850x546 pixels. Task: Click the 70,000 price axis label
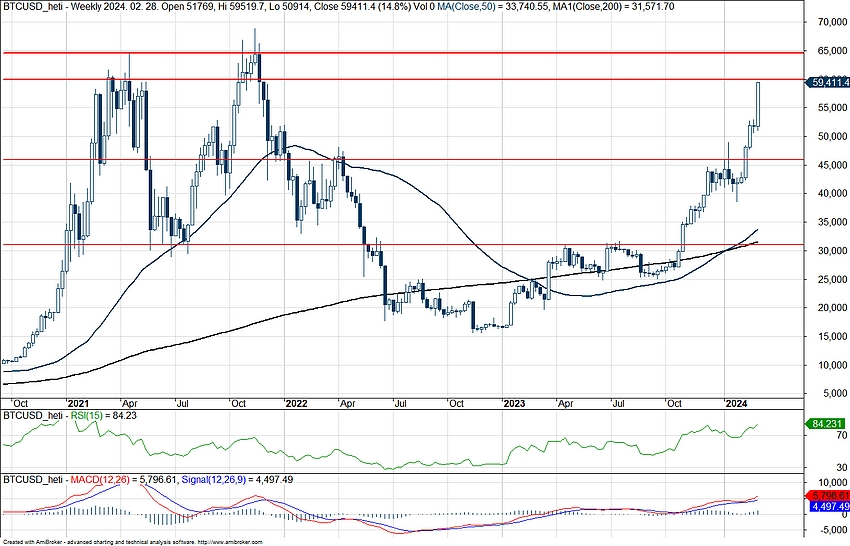[826, 22]
